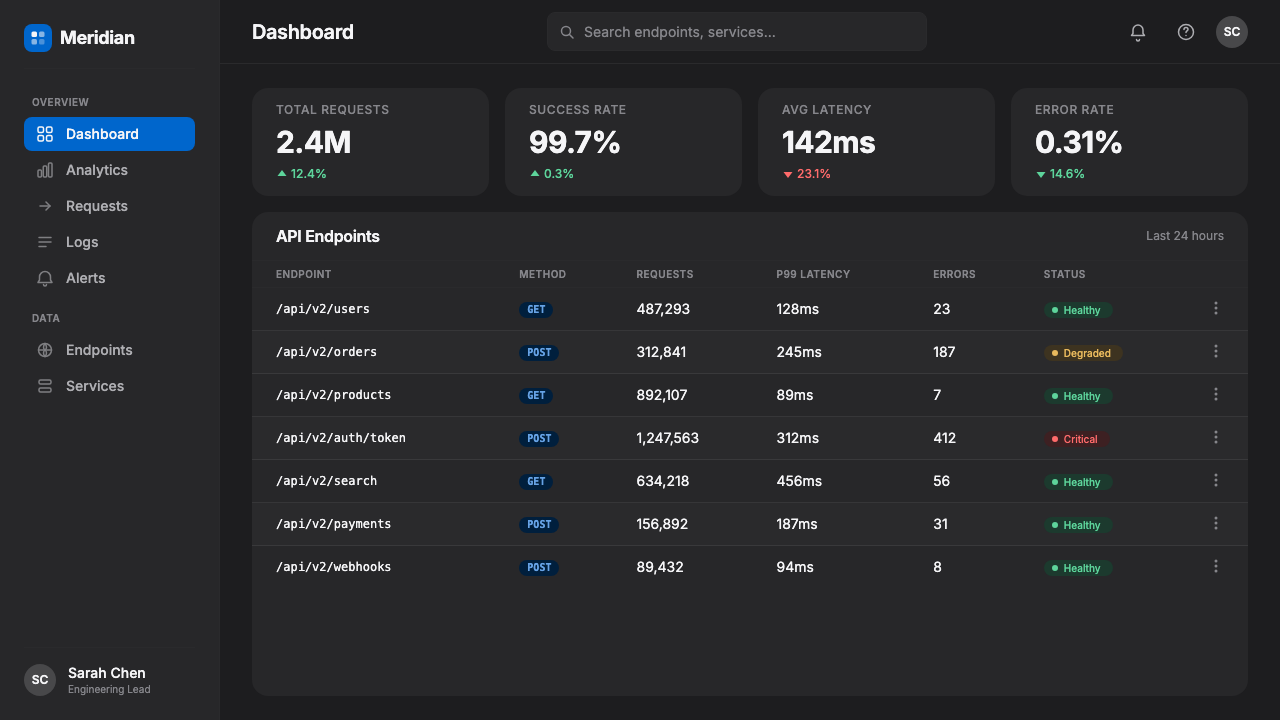Open notifications bell in header
The height and width of the screenshot is (720, 1280).
tap(1138, 32)
